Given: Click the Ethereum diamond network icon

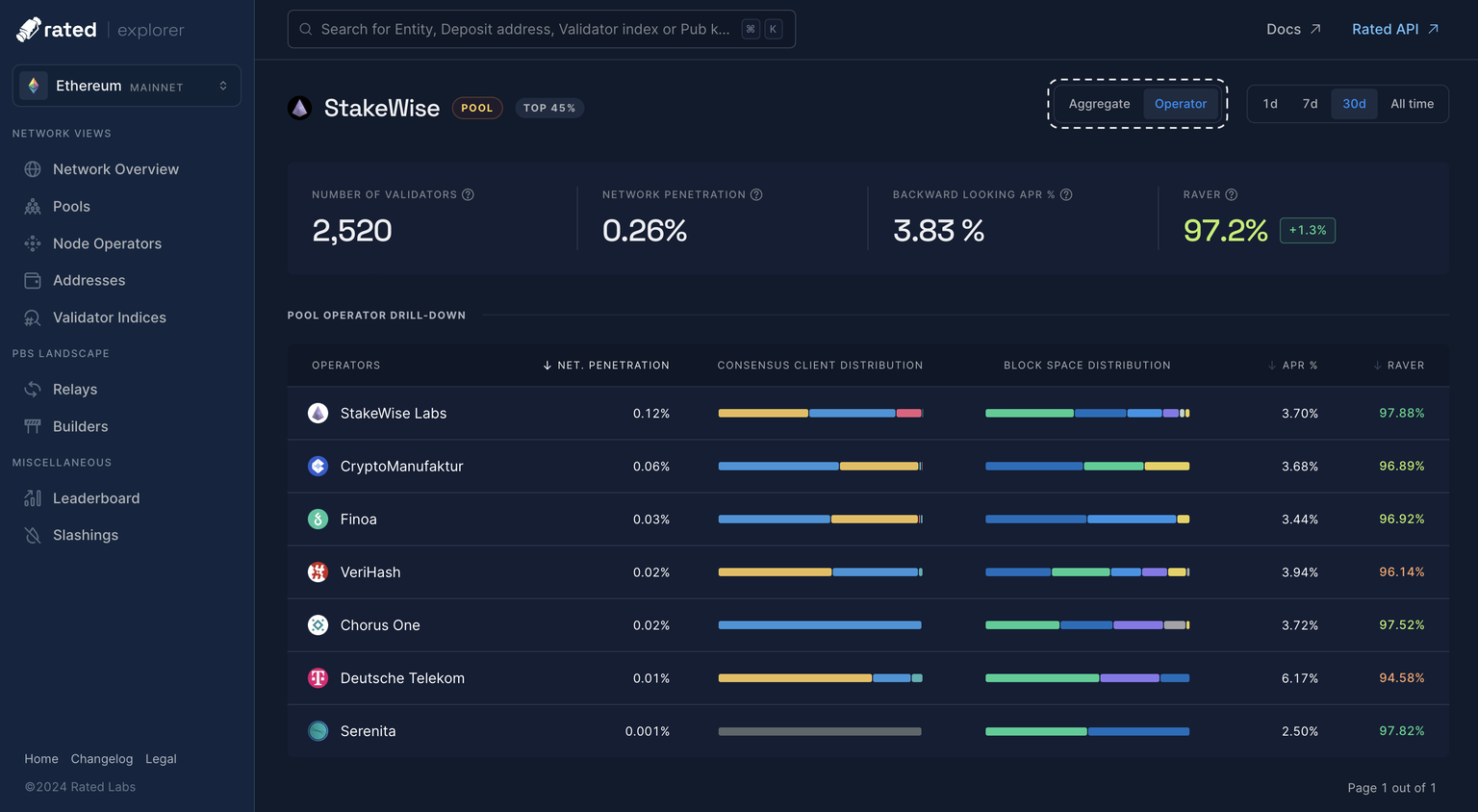Looking at the screenshot, I should (x=34, y=86).
